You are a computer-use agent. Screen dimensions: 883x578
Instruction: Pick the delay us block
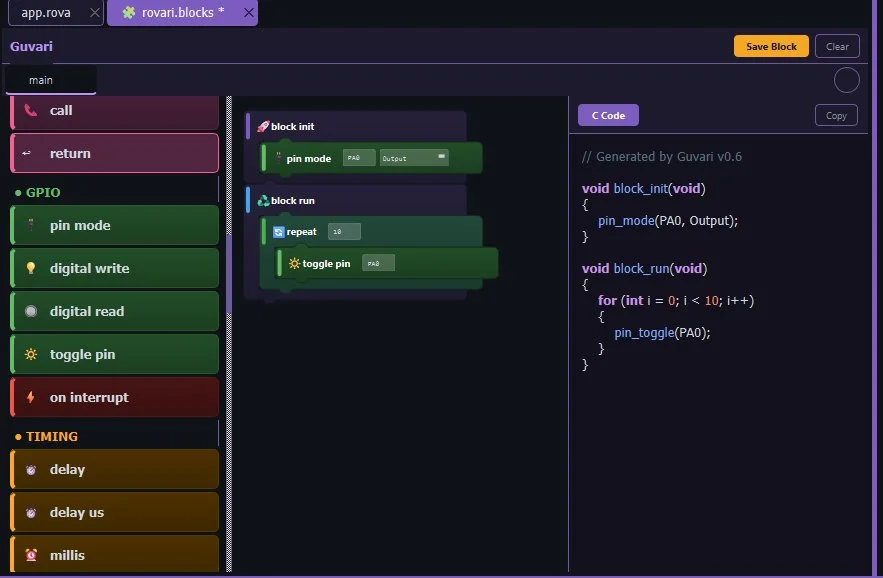point(115,513)
